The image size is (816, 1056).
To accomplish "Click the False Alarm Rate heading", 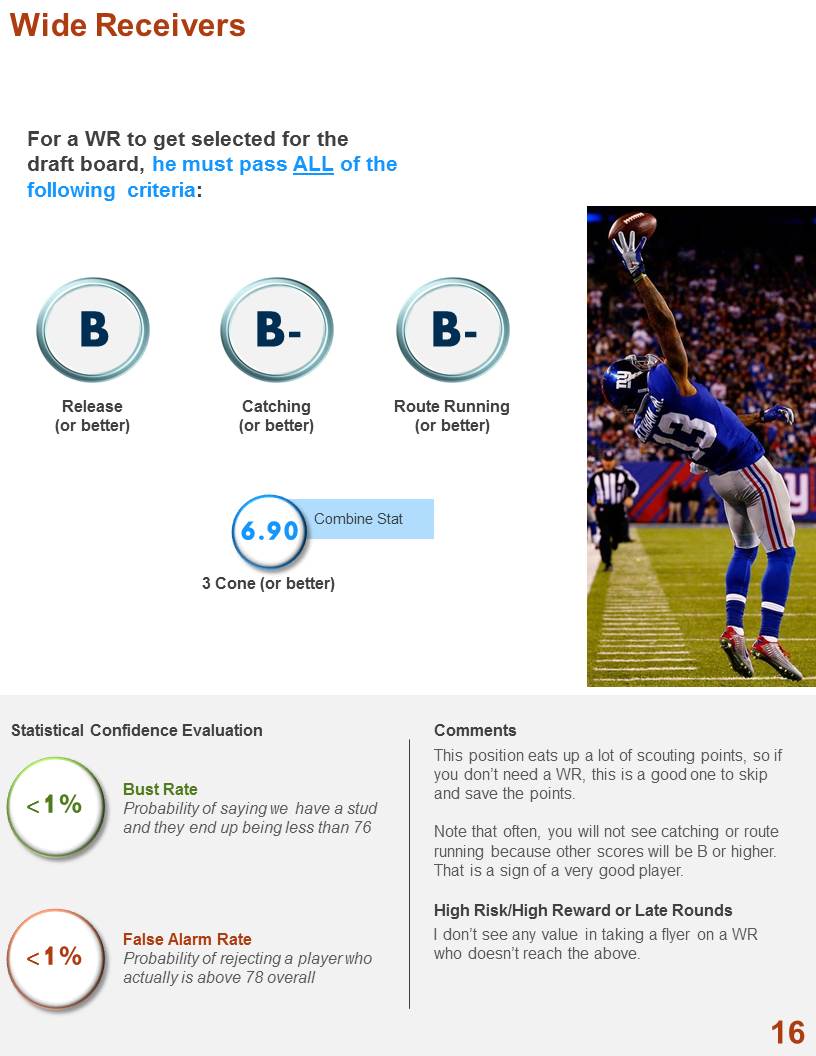I will tap(187, 939).
